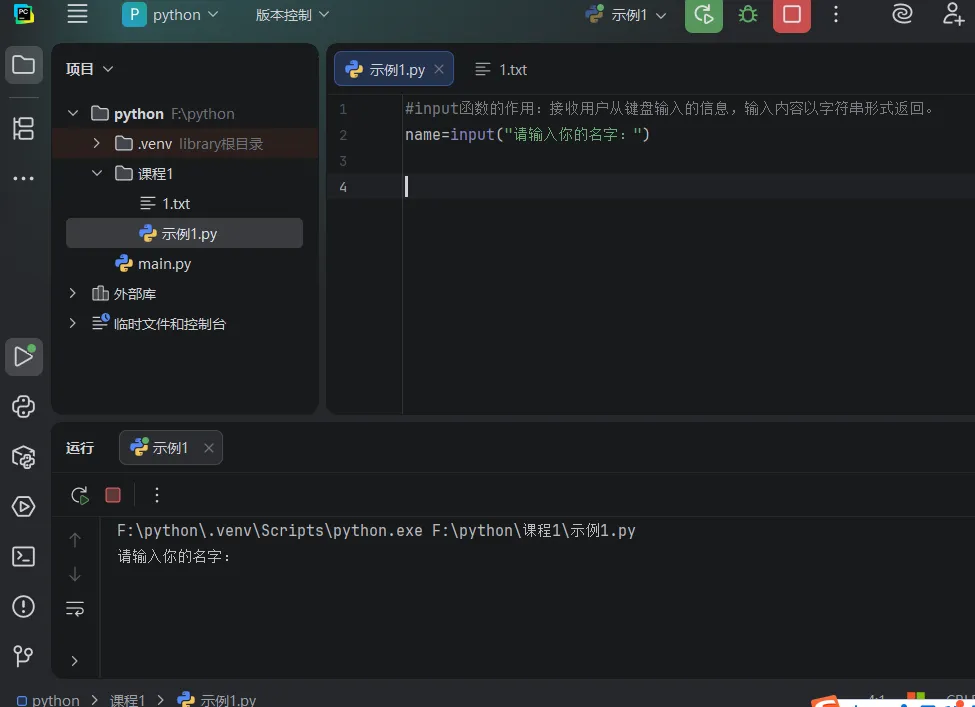Rerun 示例1 with the green button

point(703,14)
